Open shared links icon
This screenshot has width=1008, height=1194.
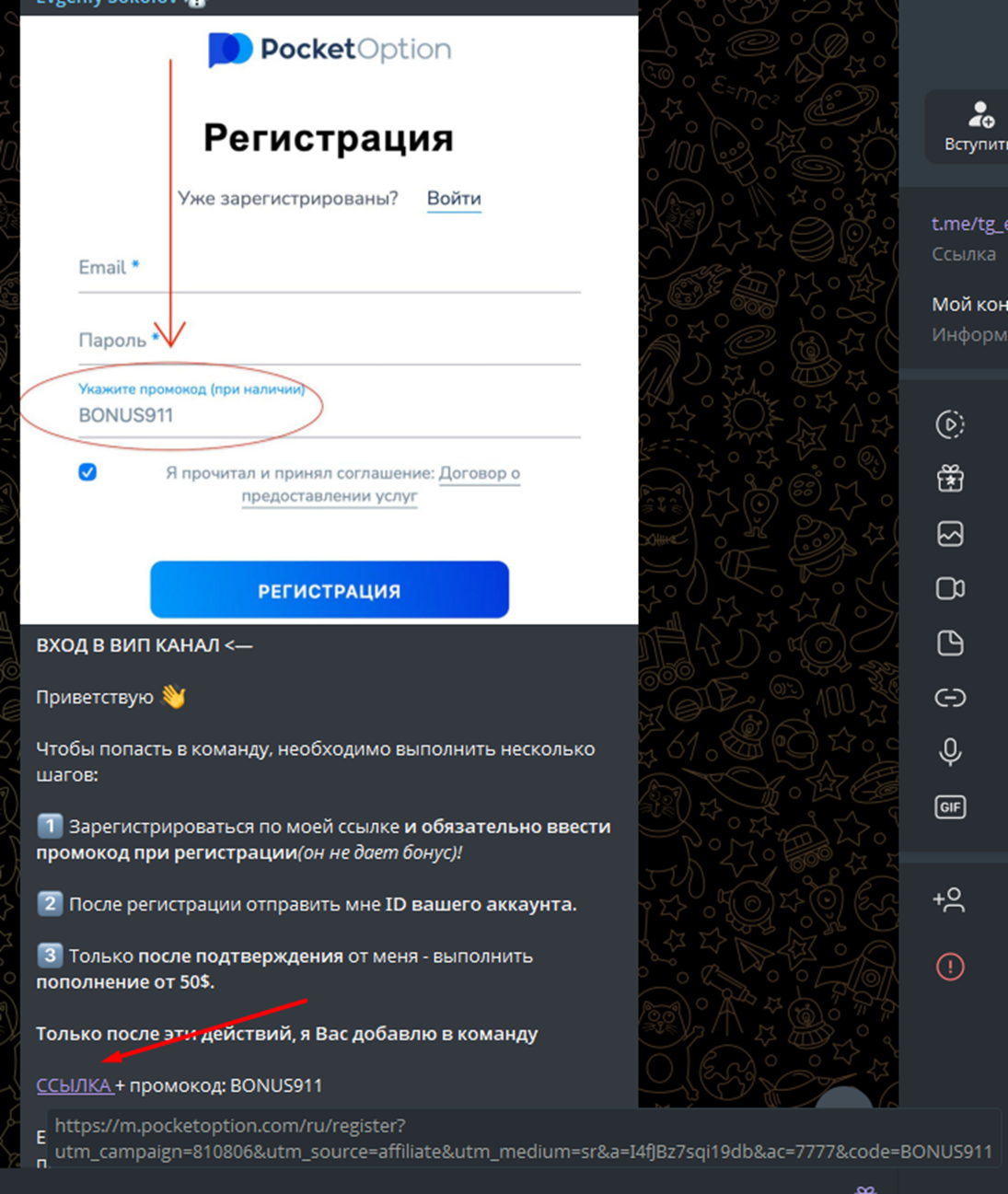[950, 698]
